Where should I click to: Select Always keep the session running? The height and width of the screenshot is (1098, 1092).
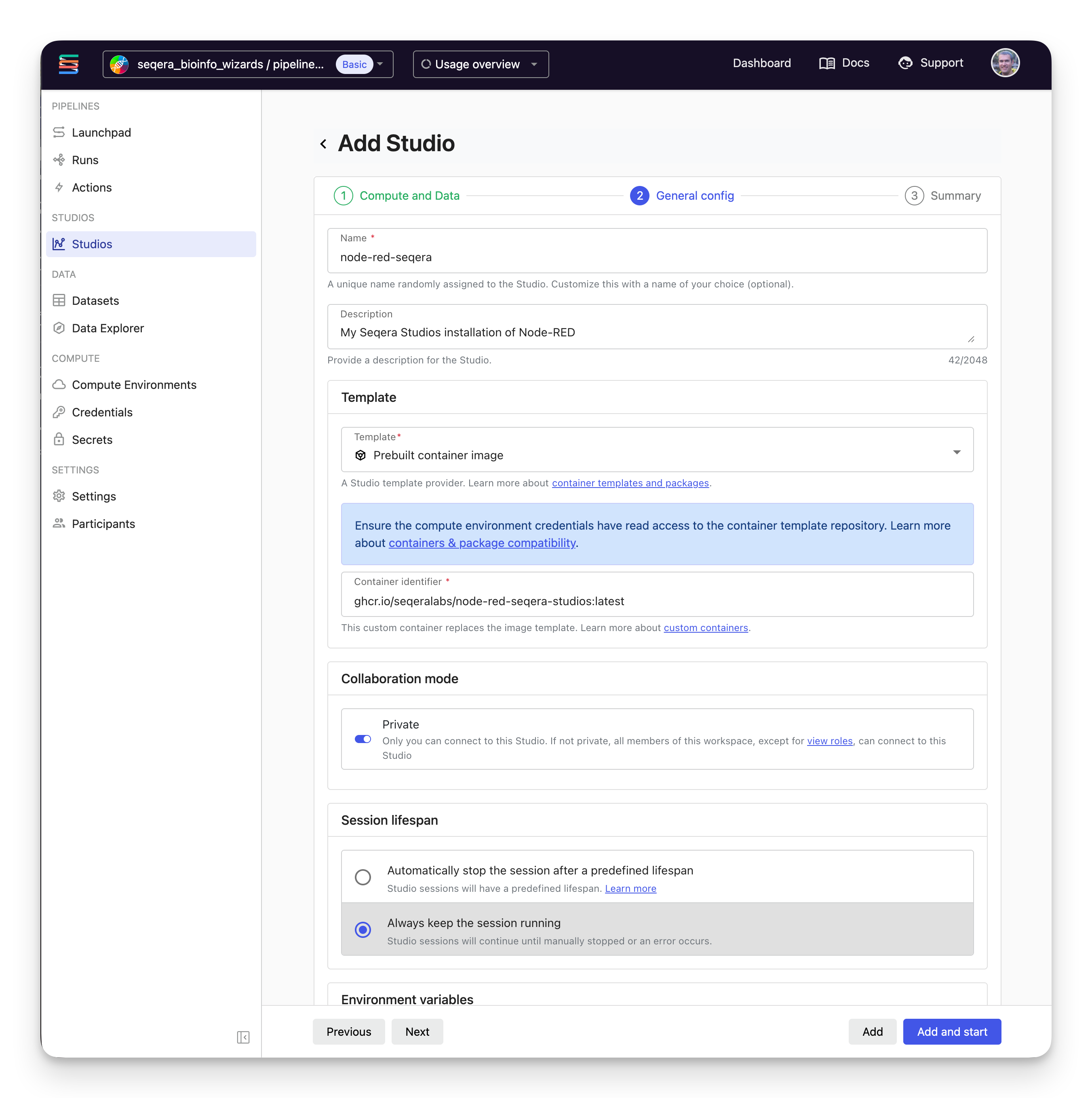(363, 930)
